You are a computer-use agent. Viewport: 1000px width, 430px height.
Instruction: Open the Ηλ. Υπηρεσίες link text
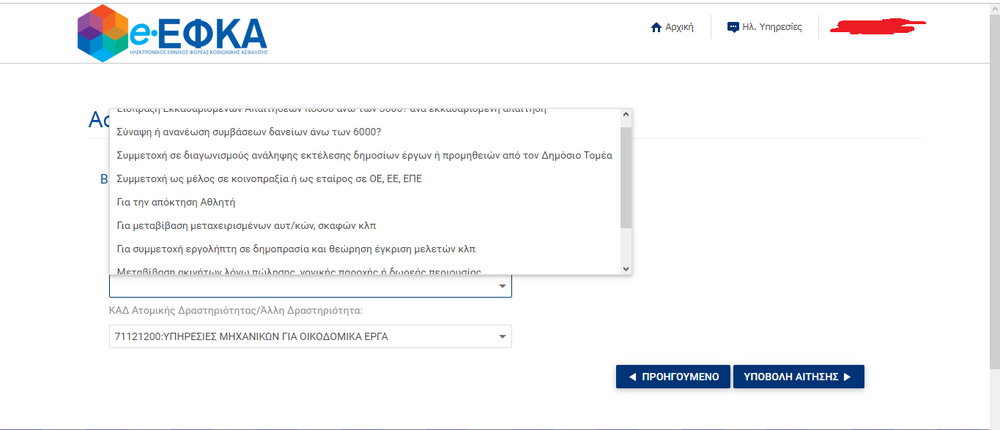click(x=772, y=27)
